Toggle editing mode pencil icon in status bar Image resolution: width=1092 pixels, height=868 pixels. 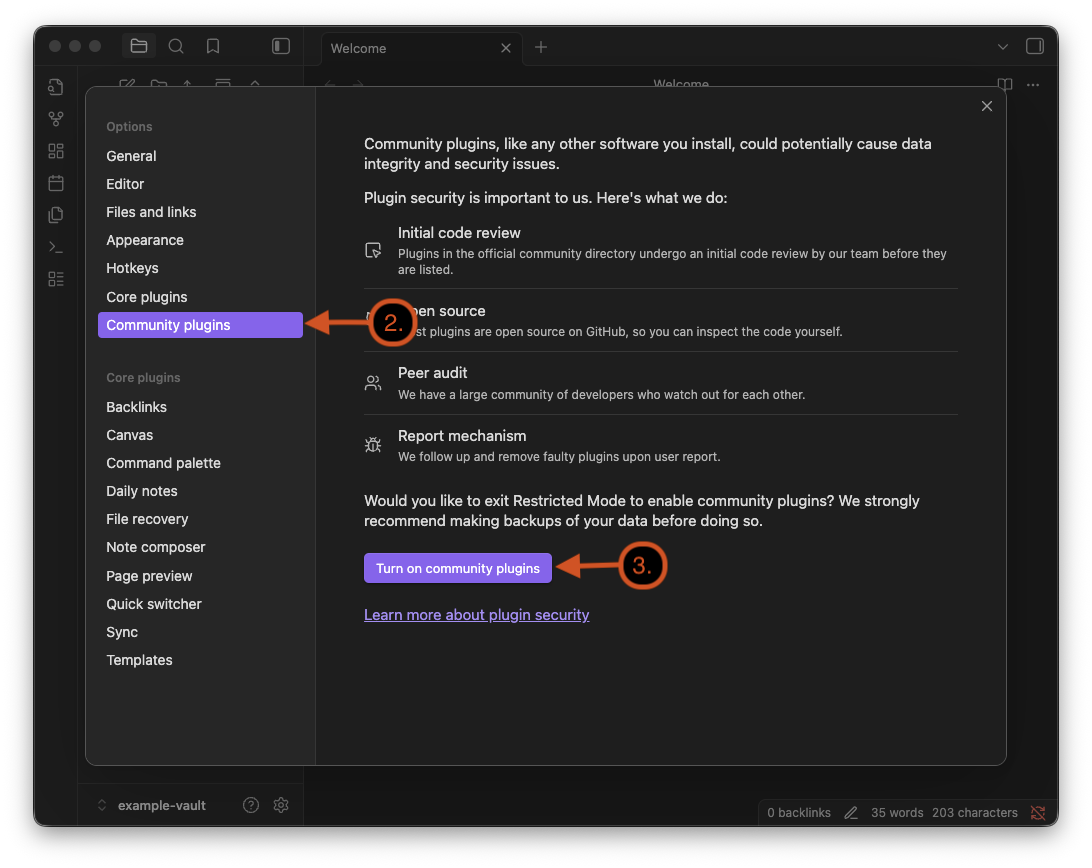(851, 813)
